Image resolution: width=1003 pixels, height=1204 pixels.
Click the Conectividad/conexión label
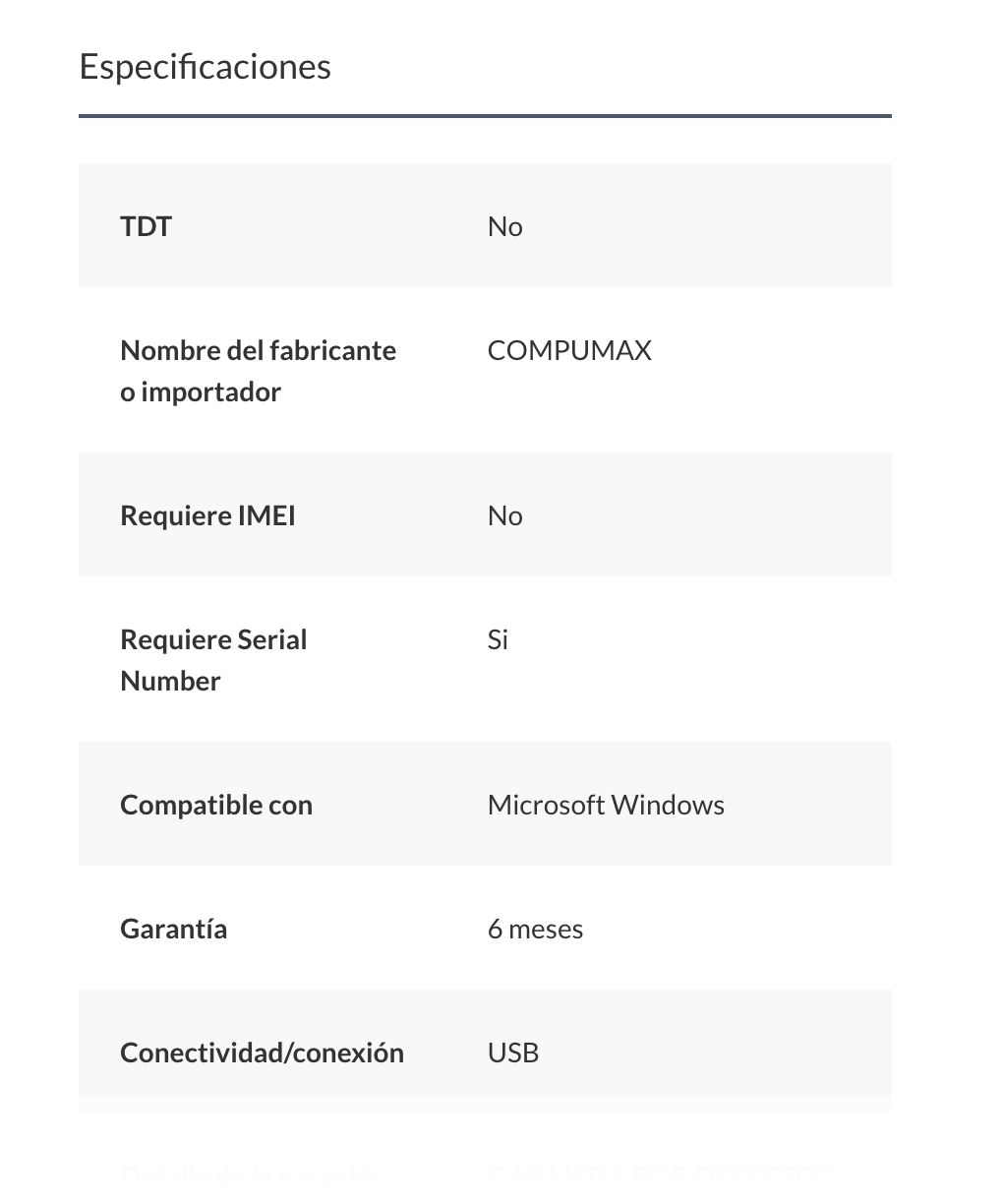tap(262, 1053)
